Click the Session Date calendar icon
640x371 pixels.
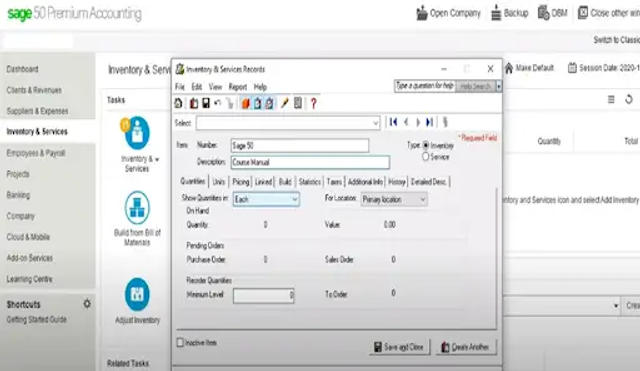point(572,68)
